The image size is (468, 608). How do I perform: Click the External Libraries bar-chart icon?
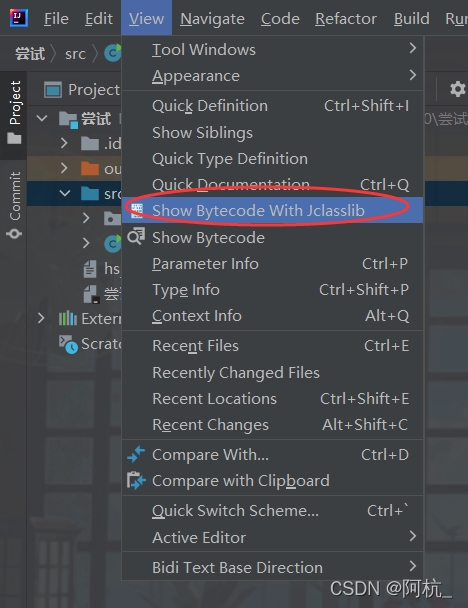(67, 318)
